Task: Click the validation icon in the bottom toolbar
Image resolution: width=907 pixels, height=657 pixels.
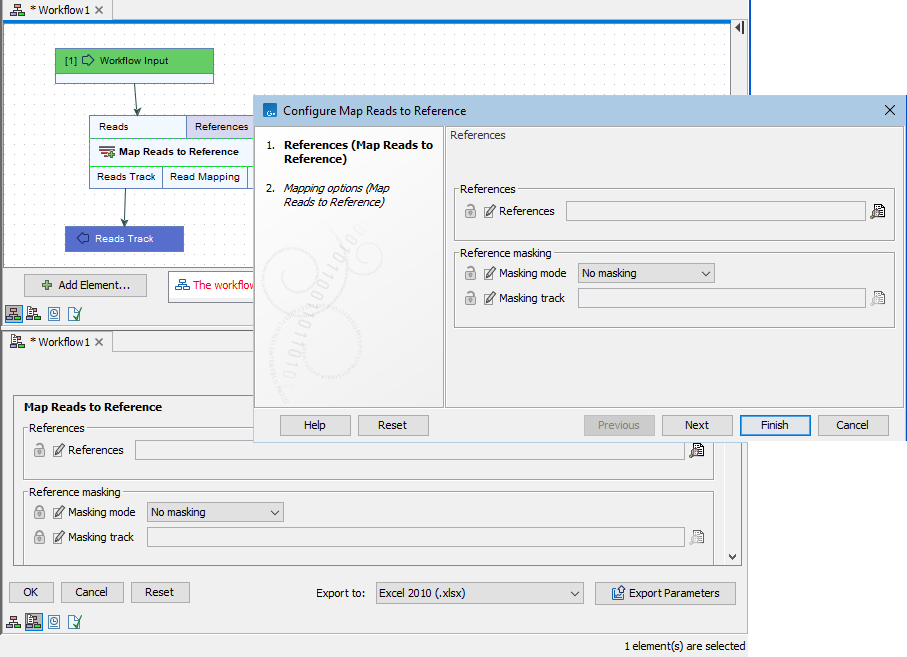Action: point(74,621)
